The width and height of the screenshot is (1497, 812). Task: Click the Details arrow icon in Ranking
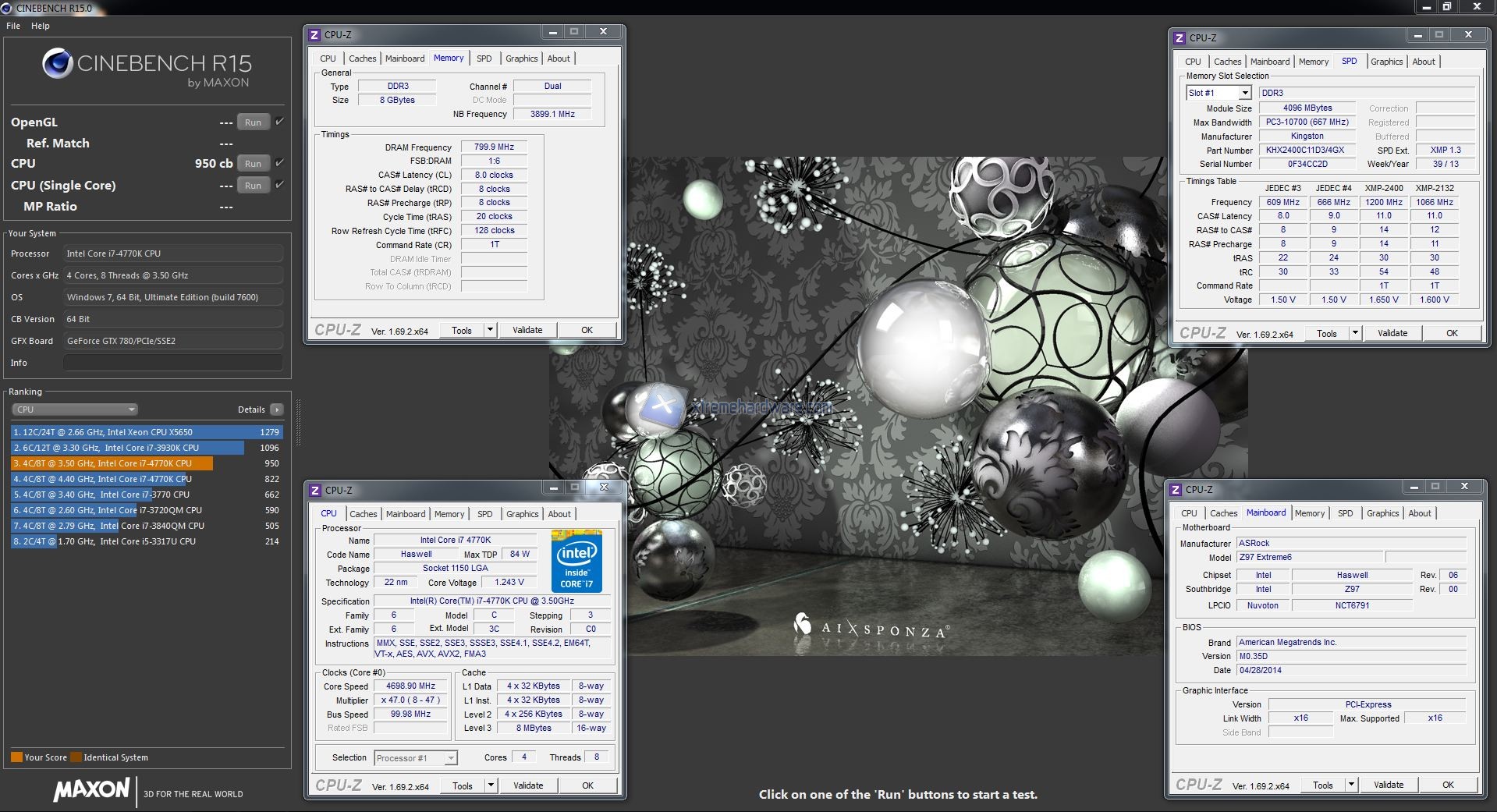[277, 410]
